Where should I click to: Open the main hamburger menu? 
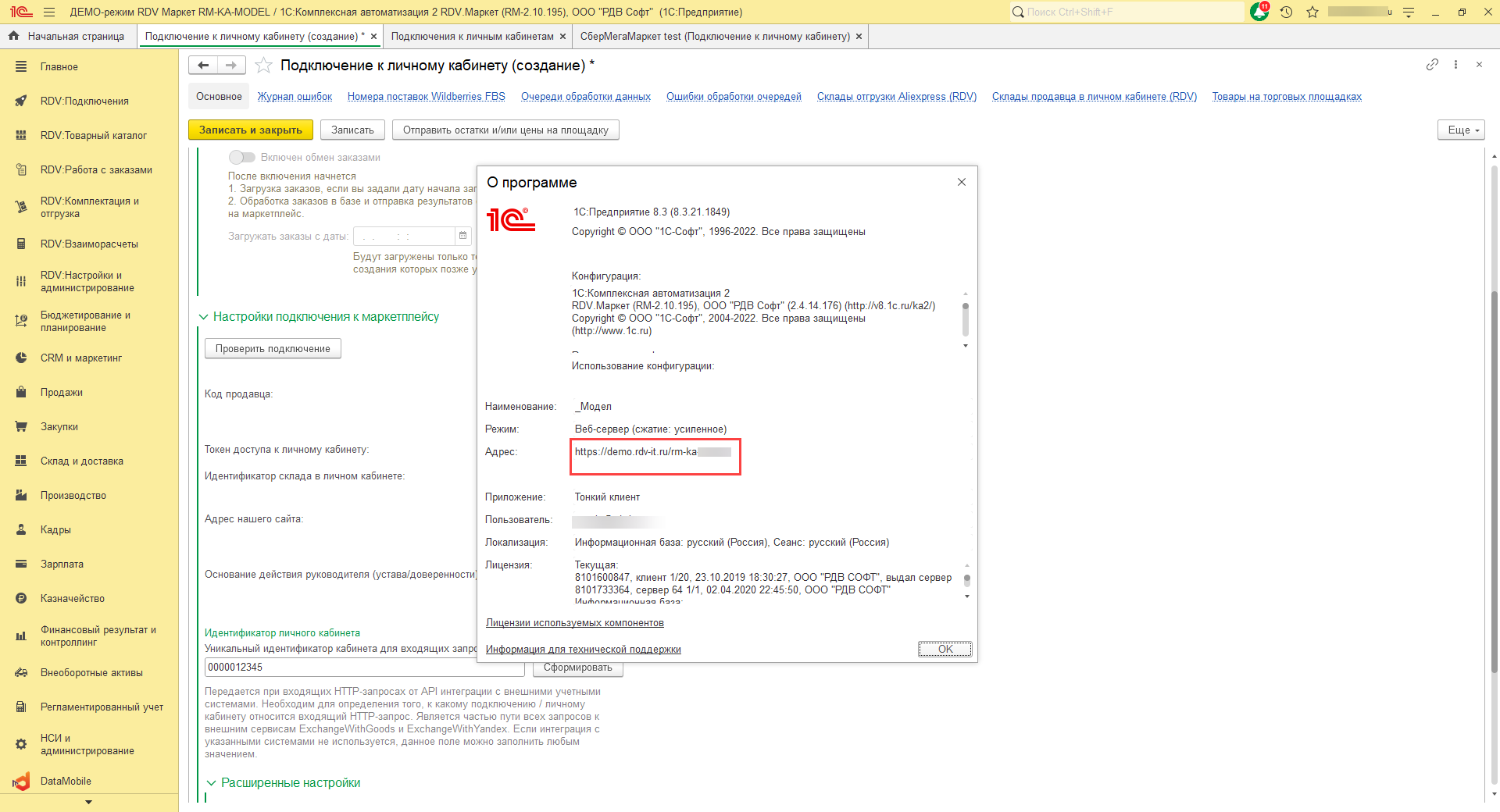(x=49, y=12)
